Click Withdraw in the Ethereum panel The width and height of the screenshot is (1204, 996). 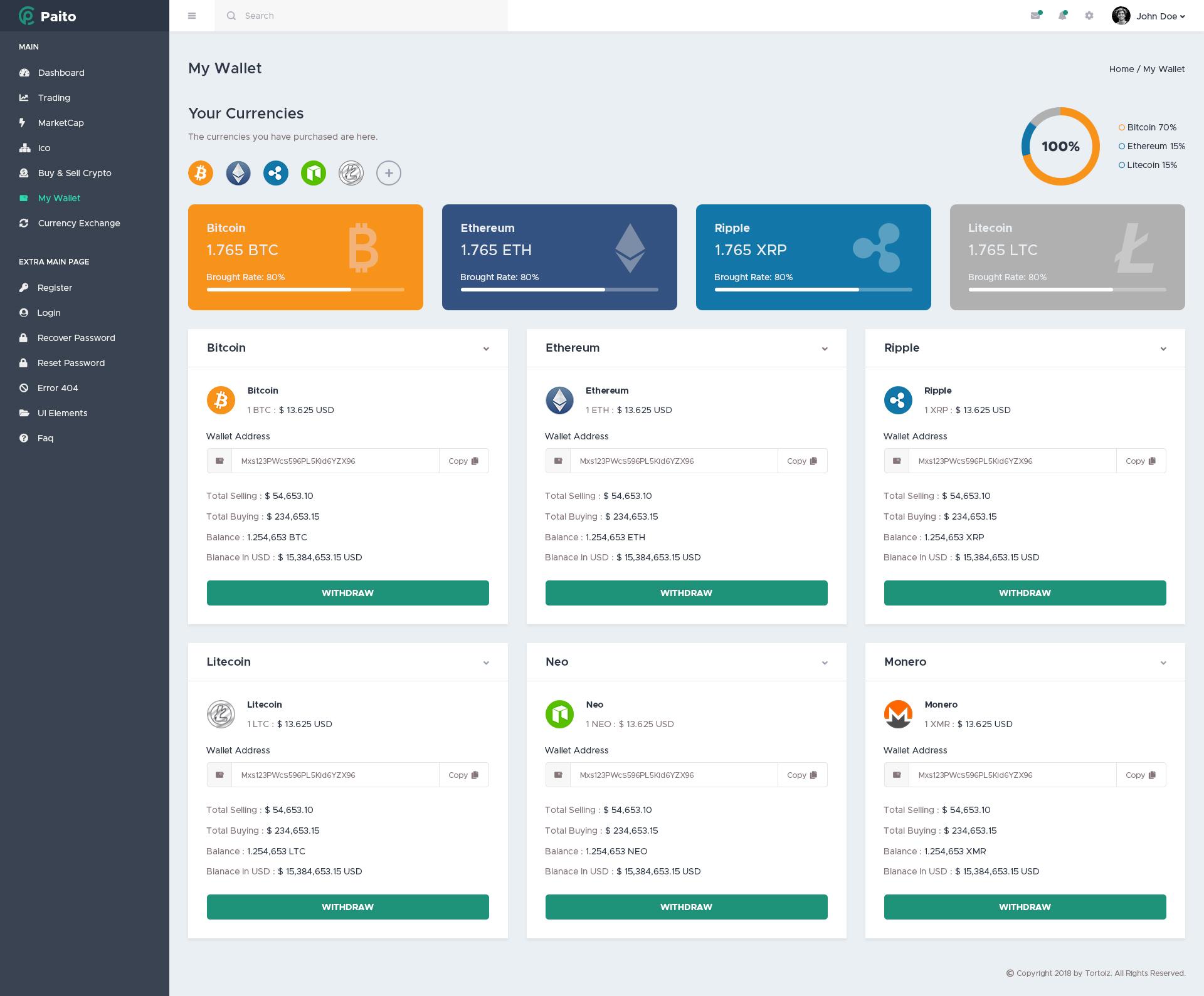[x=686, y=592]
